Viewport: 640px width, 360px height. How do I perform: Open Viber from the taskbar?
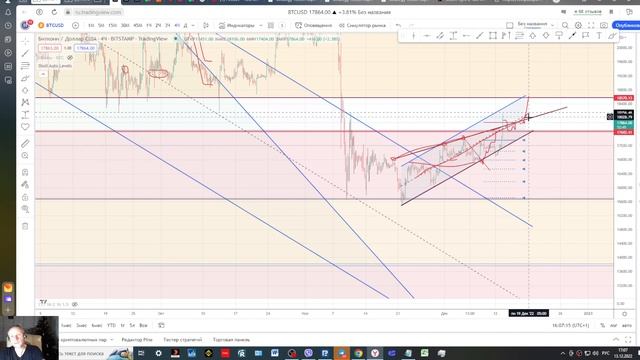[x=308, y=353]
